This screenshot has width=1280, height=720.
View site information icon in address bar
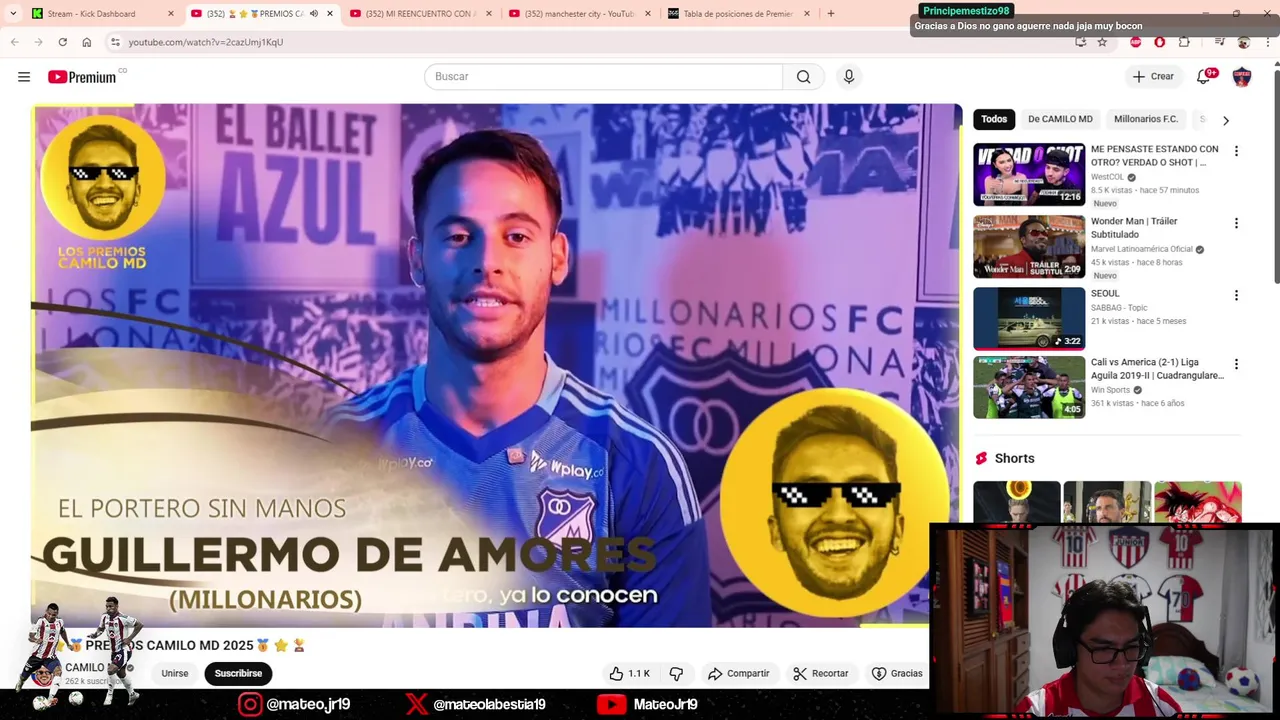point(115,42)
